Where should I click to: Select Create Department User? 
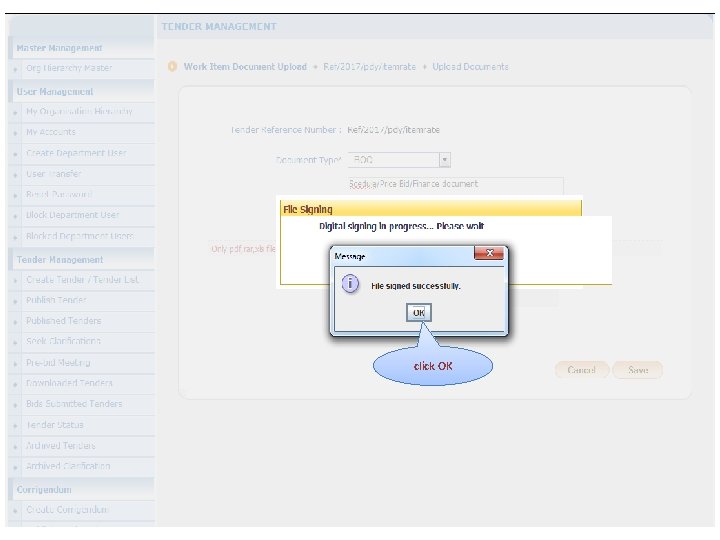[x=76, y=153]
